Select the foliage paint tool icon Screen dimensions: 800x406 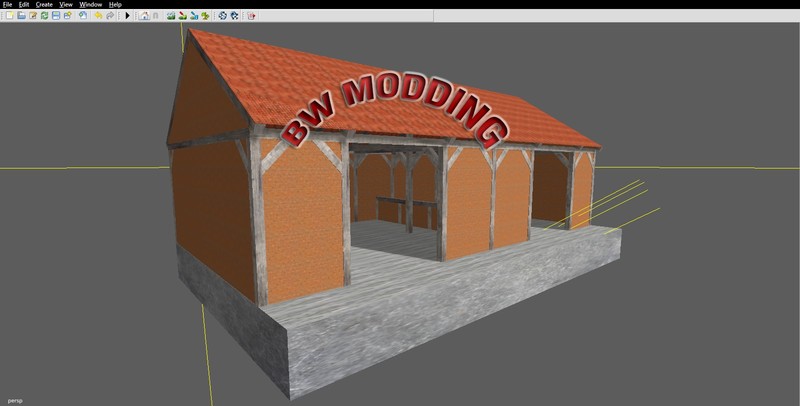coord(205,16)
